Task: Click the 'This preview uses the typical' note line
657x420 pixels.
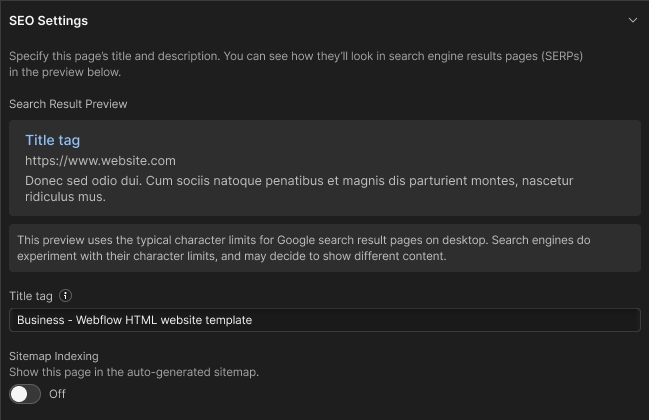Action: 316,240
